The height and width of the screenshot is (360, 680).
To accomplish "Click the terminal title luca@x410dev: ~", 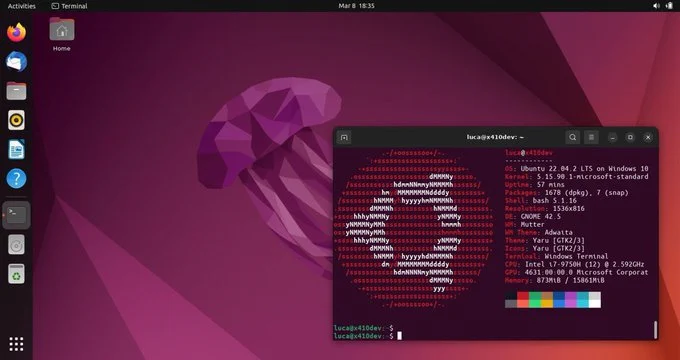I will click(x=495, y=137).
